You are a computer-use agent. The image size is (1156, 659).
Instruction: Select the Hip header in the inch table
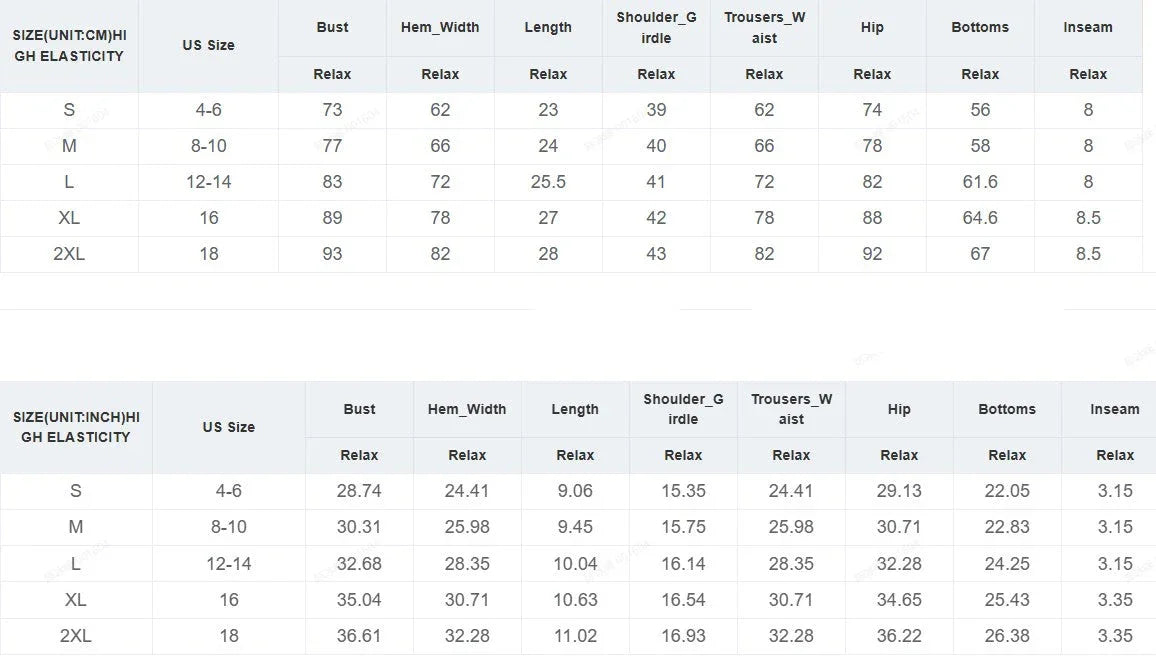tap(899, 409)
